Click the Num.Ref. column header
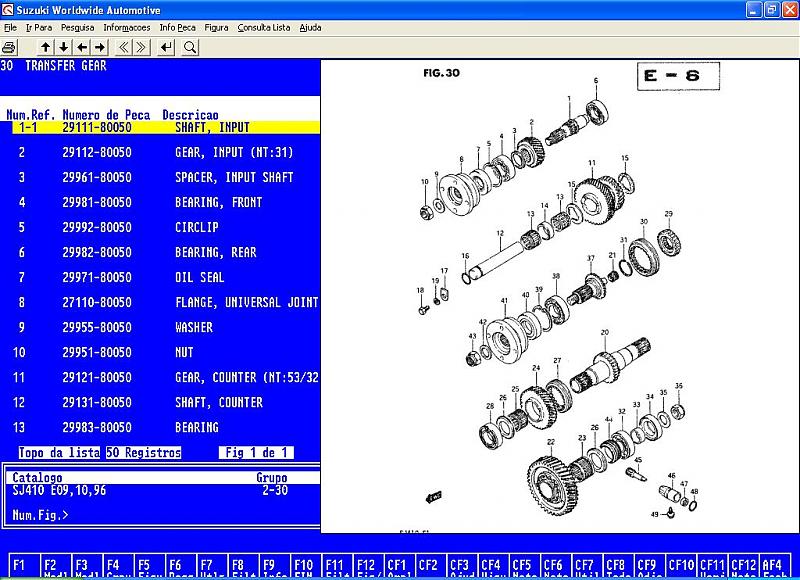 31,115
